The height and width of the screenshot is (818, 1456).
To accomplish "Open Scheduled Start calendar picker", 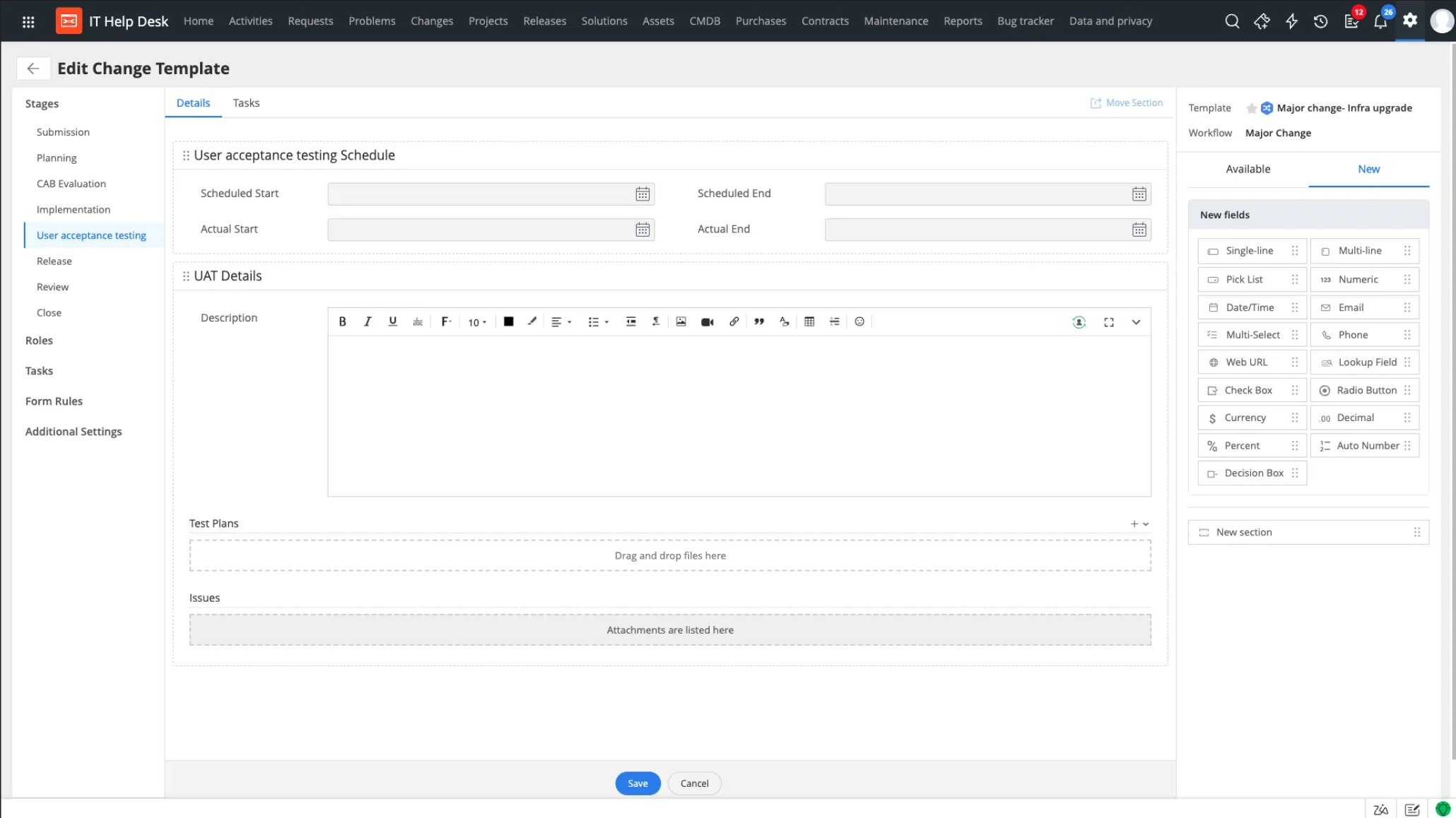I will click(642, 194).
